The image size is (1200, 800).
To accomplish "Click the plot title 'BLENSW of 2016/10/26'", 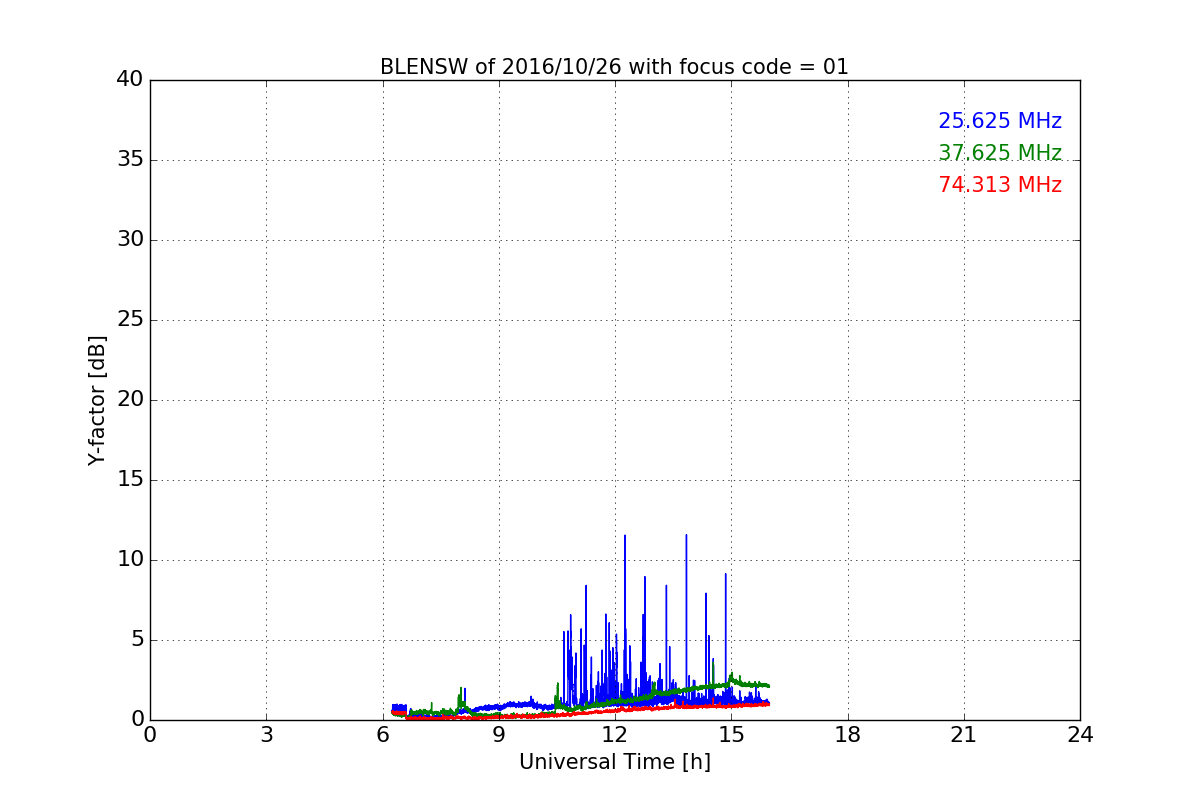I will [x=614, y=67].
